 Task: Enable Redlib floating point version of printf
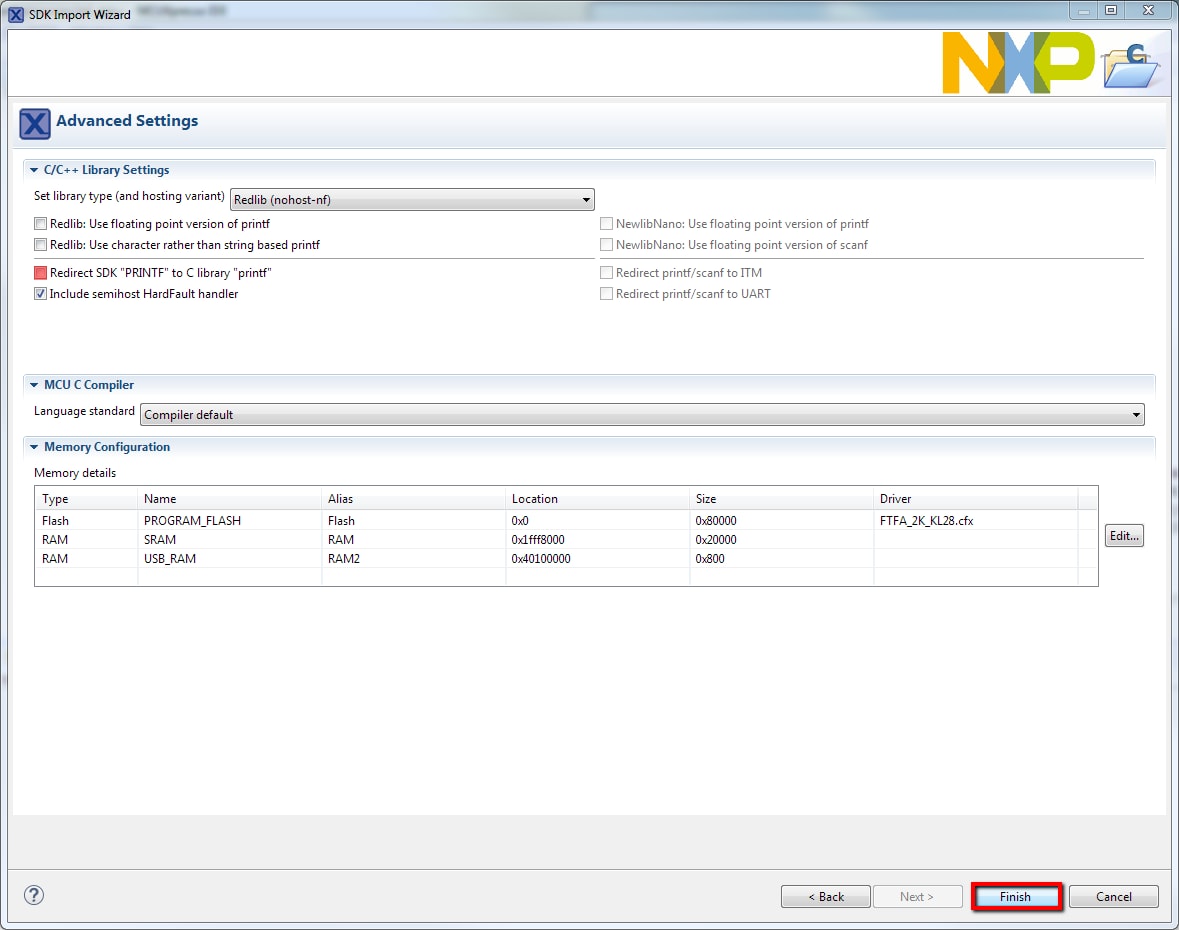click(x=40, y=224)
